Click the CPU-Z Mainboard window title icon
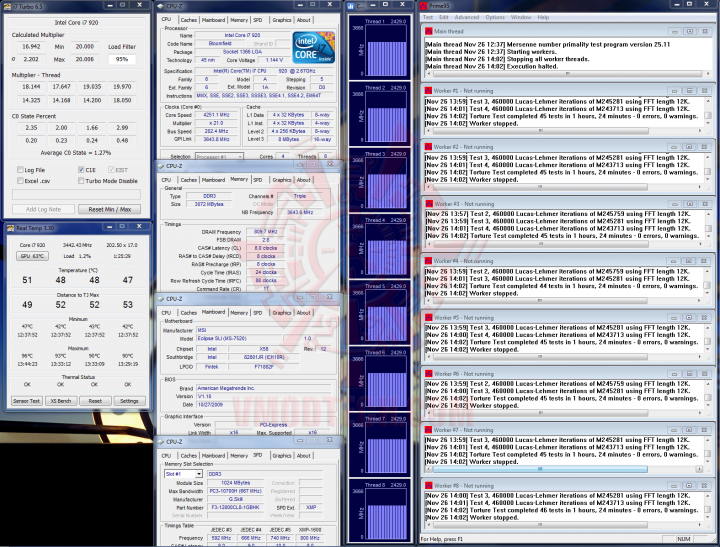This screenshot has width=720, height=547. tap(161, 299)
